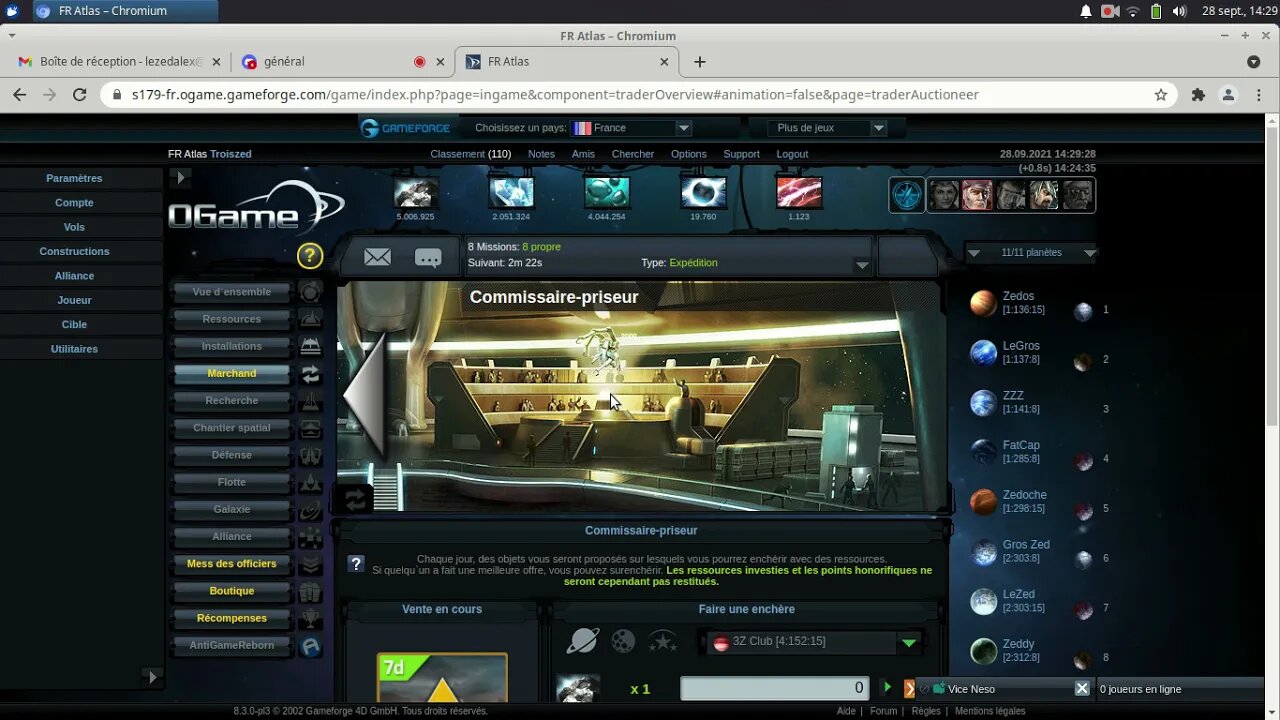The image size is (1280, 720).
Task: Expand the 11/11 planètes right dropdown arrow
Action: (1090, 253)
